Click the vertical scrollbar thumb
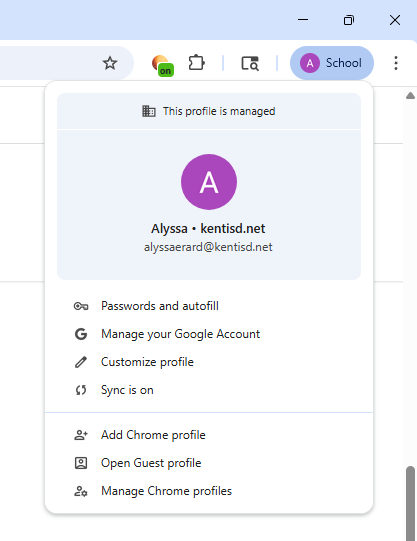Image resolution: width=417 pixels, height=541 pixels. [x=410, y=503]
